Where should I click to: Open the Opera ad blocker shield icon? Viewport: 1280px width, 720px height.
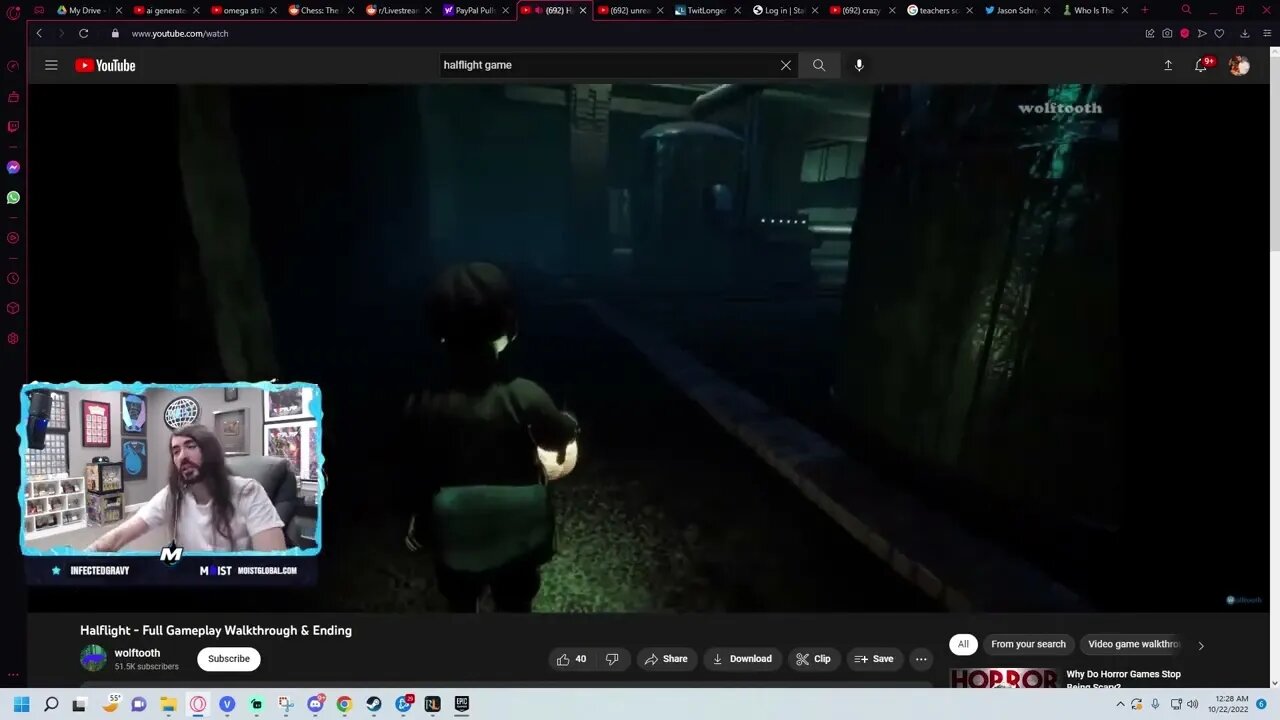coord(1185,33)
